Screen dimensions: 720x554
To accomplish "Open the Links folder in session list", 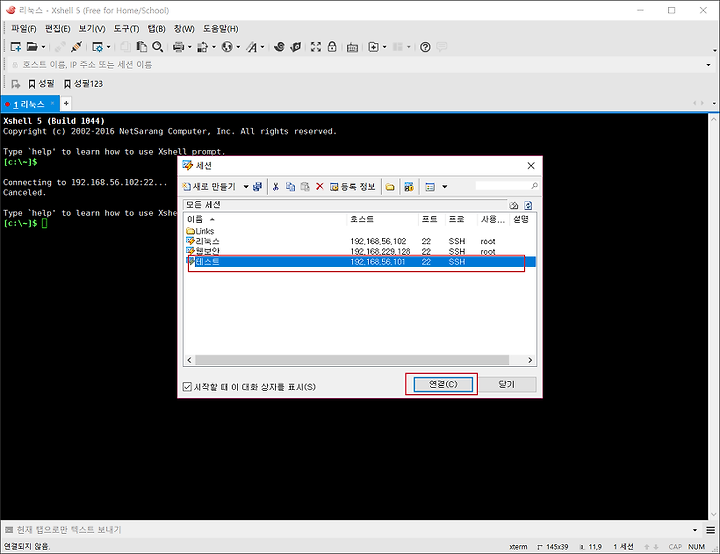I will click(x=200, y=231).
